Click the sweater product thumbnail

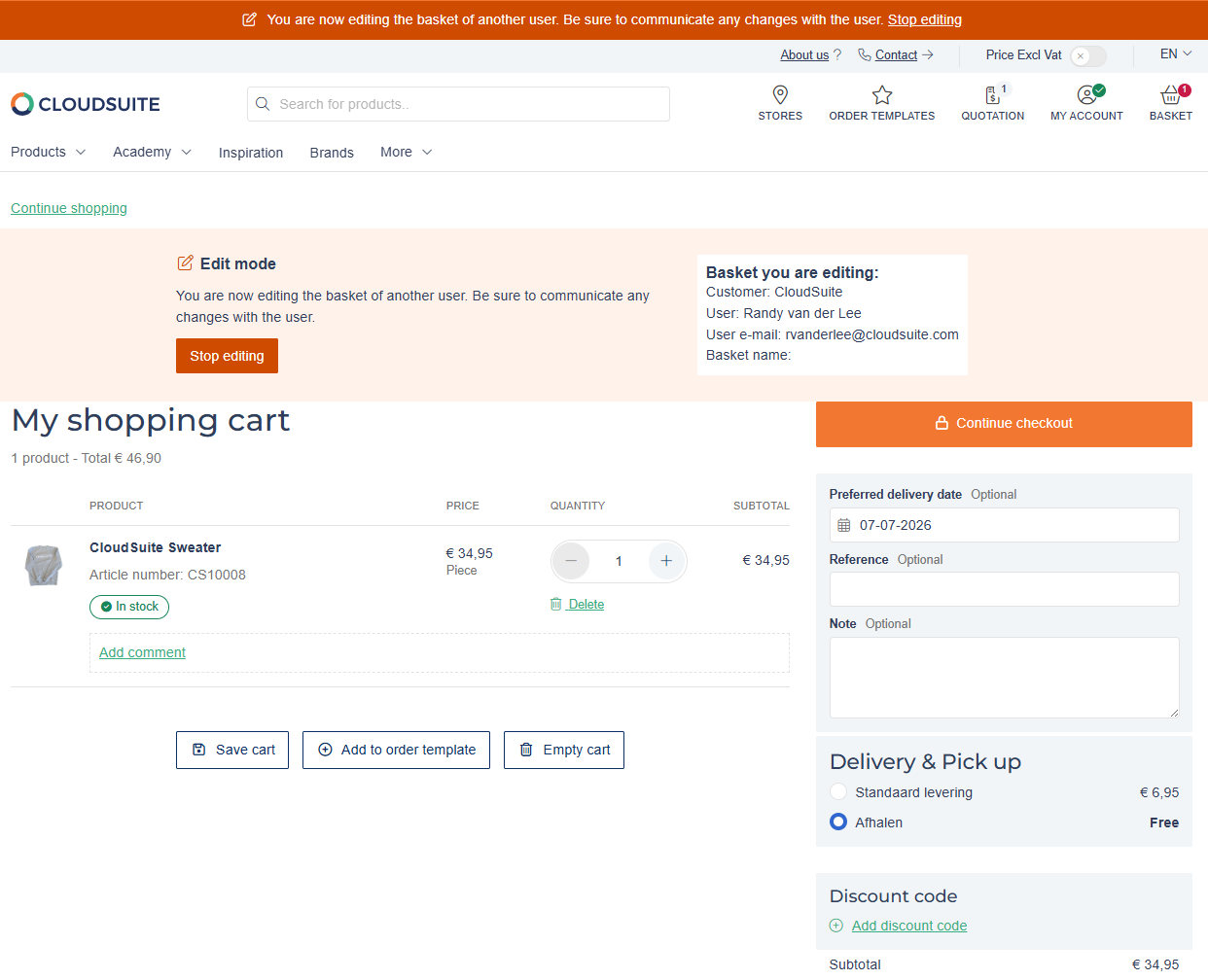click(x=43, y=565)
